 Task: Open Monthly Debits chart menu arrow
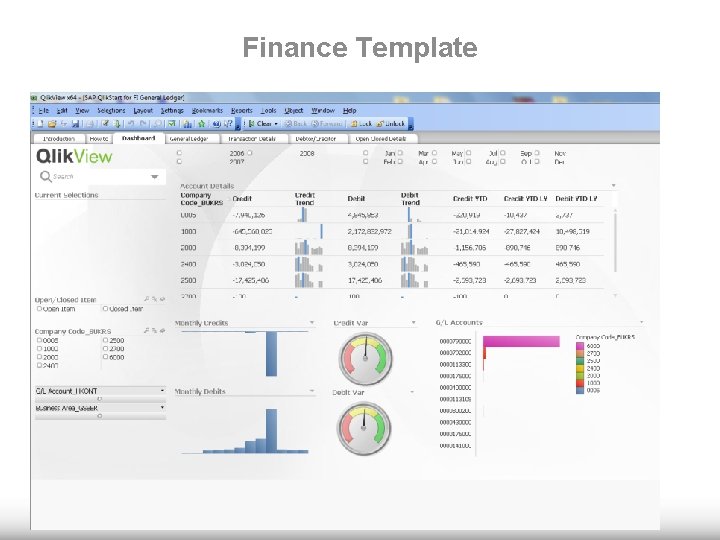click(312, 391)
